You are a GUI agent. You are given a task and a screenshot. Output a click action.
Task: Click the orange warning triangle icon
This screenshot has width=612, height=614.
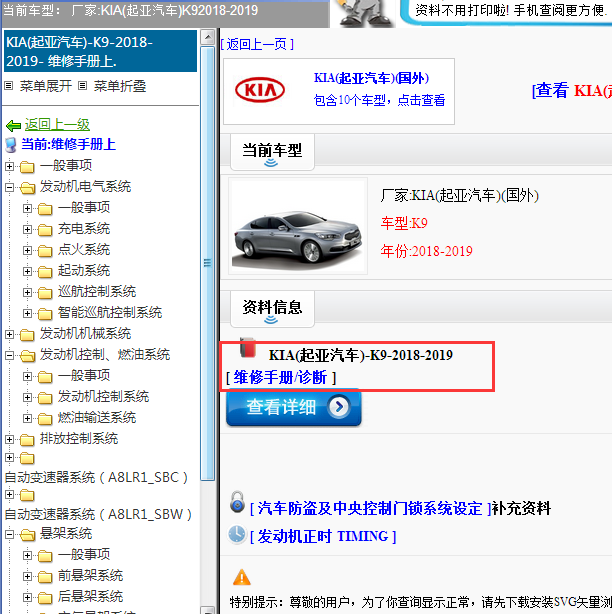(242, 578)
